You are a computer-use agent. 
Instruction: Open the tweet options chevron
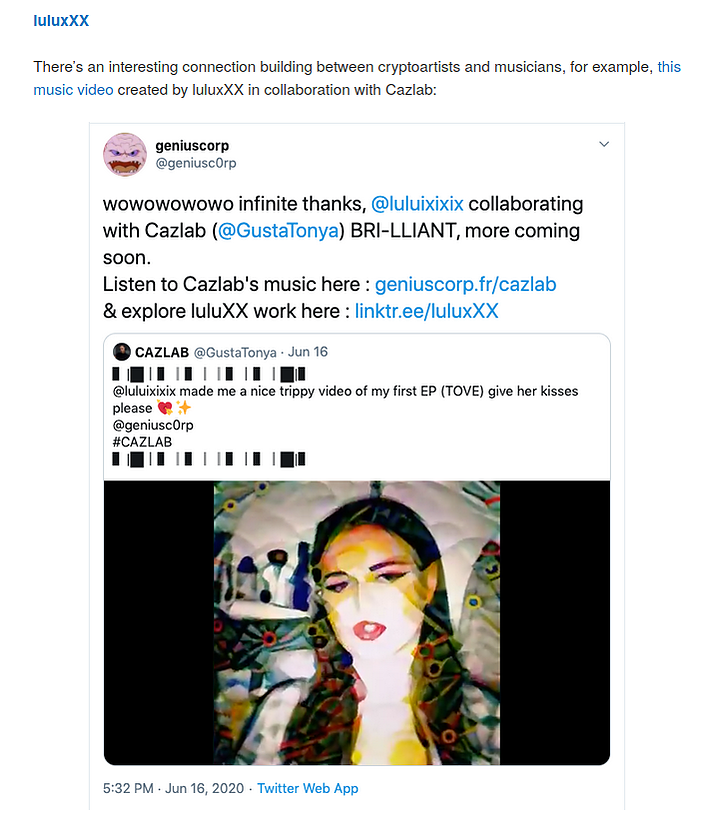tap(604, 144)
